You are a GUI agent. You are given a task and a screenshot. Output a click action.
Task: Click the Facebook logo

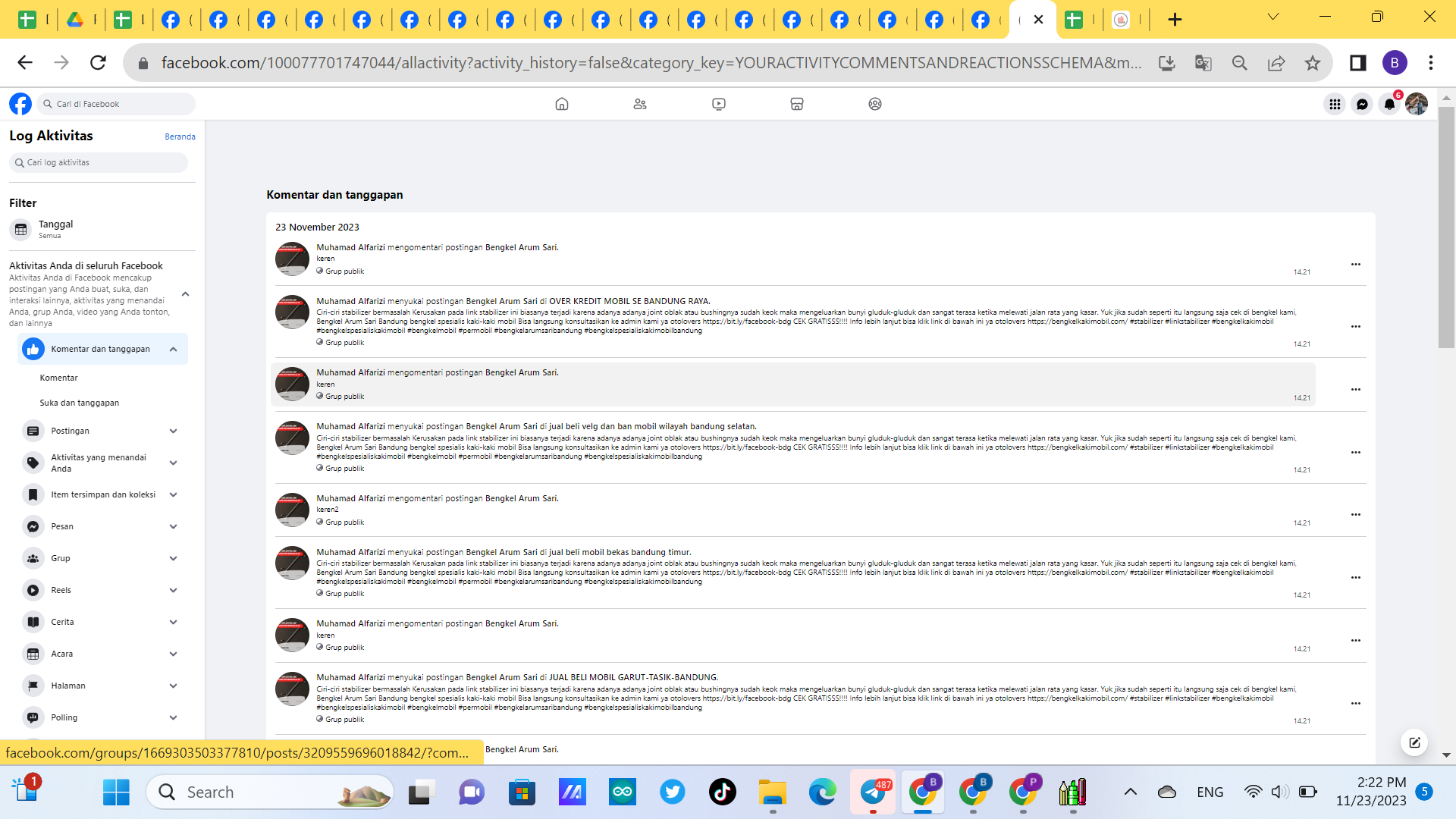(20, 104)
